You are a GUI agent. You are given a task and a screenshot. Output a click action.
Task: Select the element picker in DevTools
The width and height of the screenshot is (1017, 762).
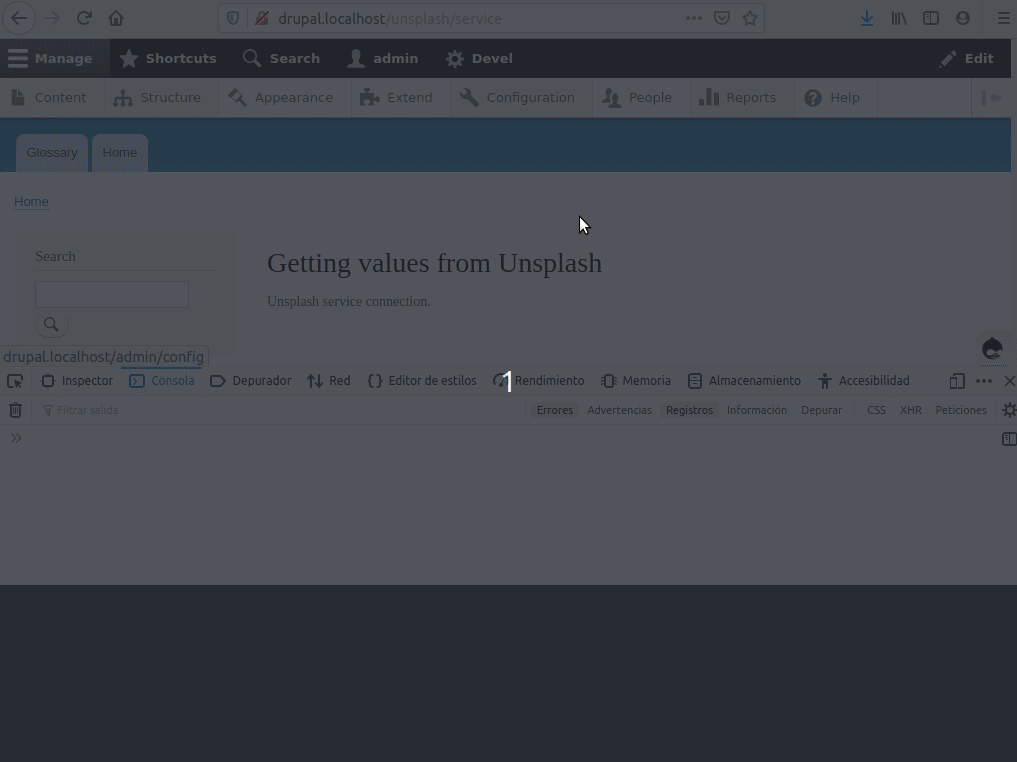(14, 380)
